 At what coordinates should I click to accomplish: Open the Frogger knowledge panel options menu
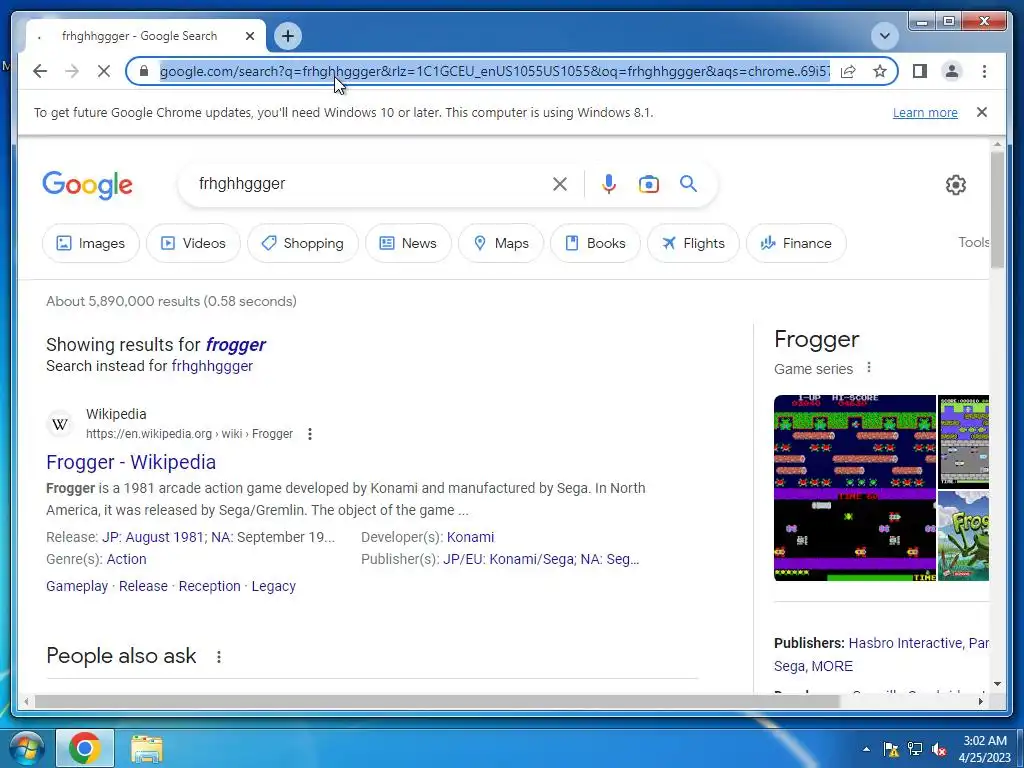click(869, 368)
